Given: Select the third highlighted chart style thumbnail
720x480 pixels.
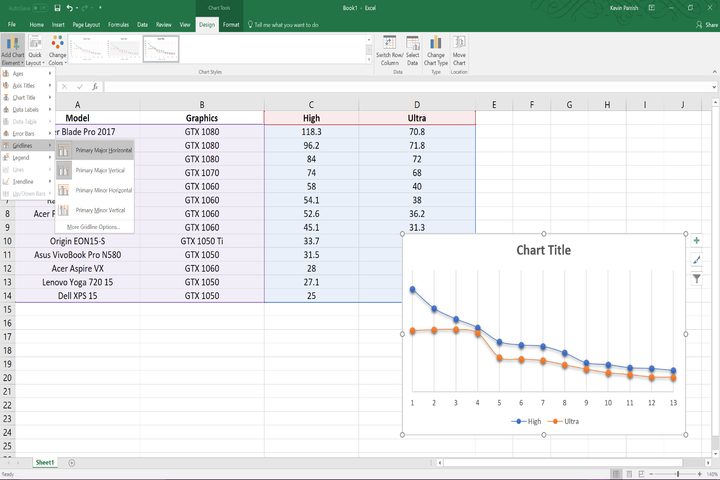Looking at the screenshot, I should [161, 49].
